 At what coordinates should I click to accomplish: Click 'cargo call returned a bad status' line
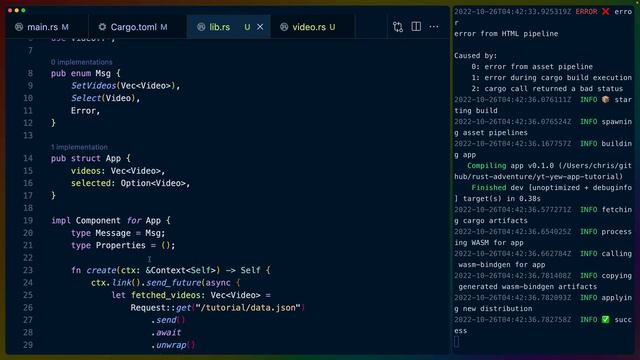554,89
